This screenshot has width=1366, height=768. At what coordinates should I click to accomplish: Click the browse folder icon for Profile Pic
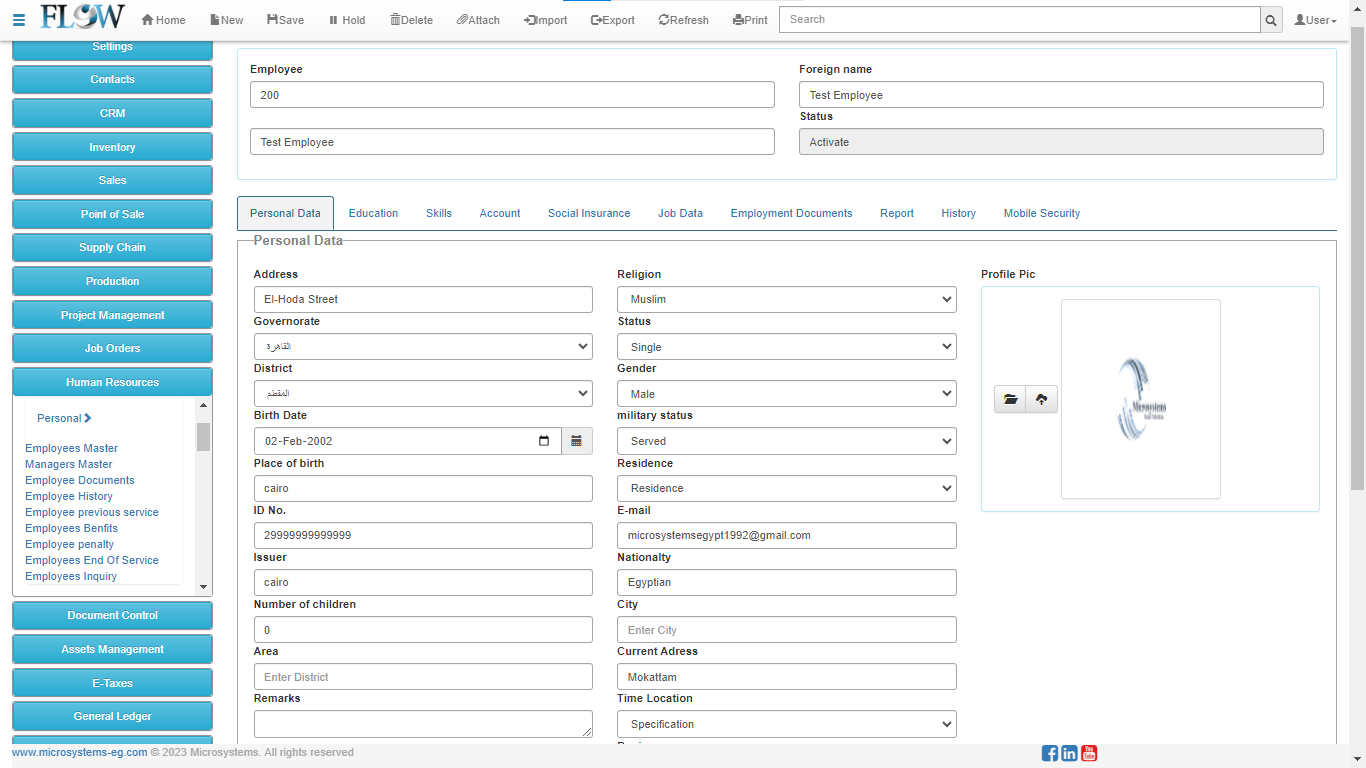(1010, 400)
